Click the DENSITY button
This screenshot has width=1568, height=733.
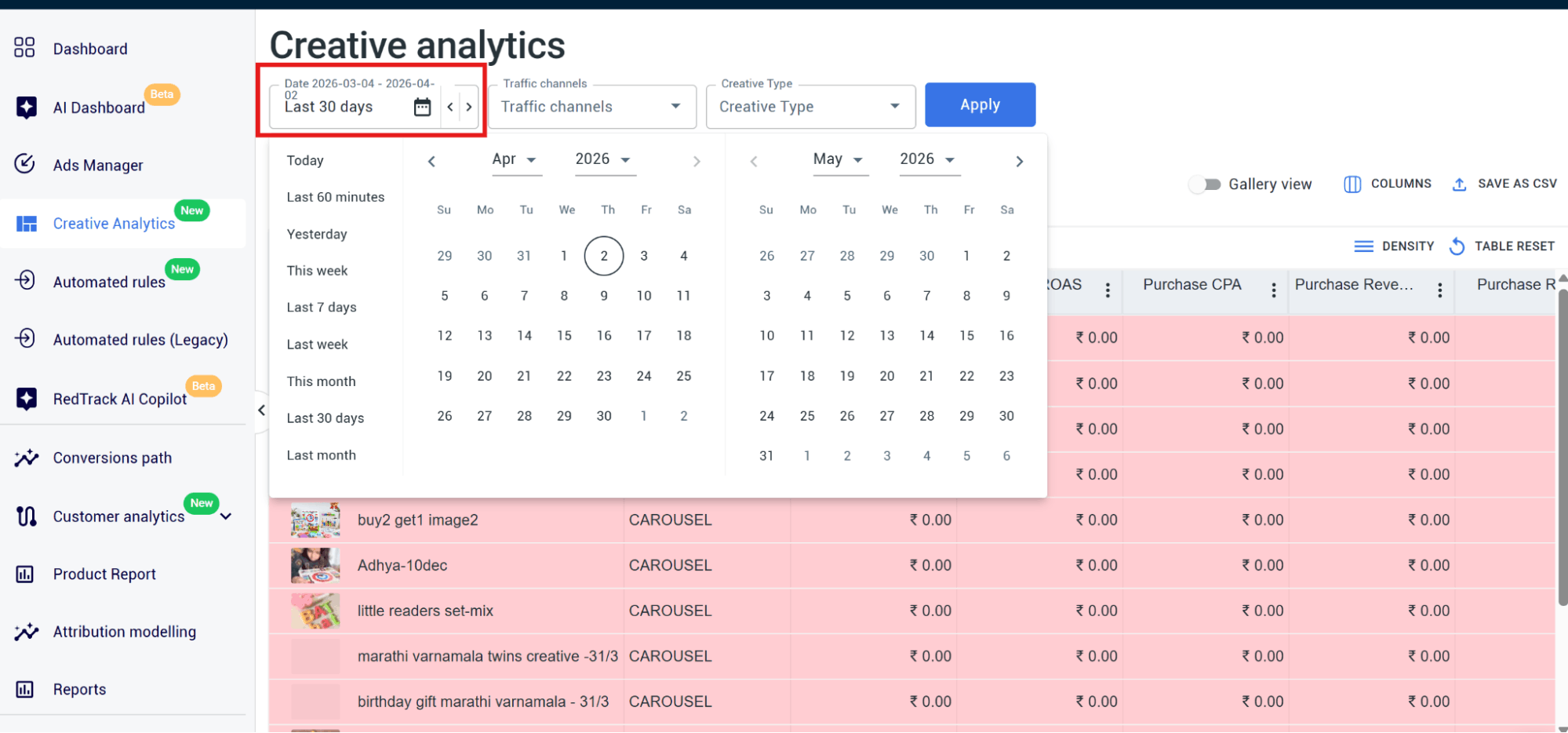1394,246
